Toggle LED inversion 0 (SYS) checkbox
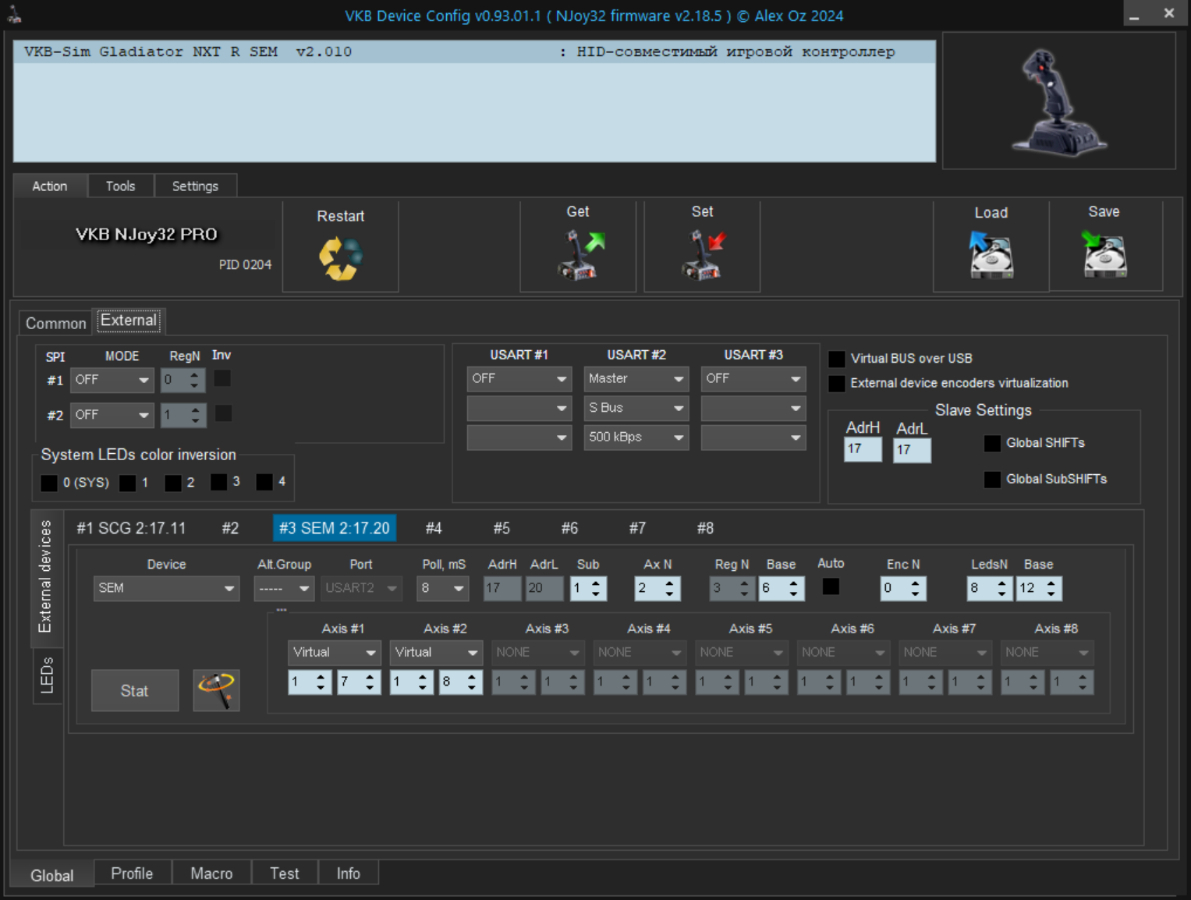The height and width of the screenshot is (900, 1191). 49,482
